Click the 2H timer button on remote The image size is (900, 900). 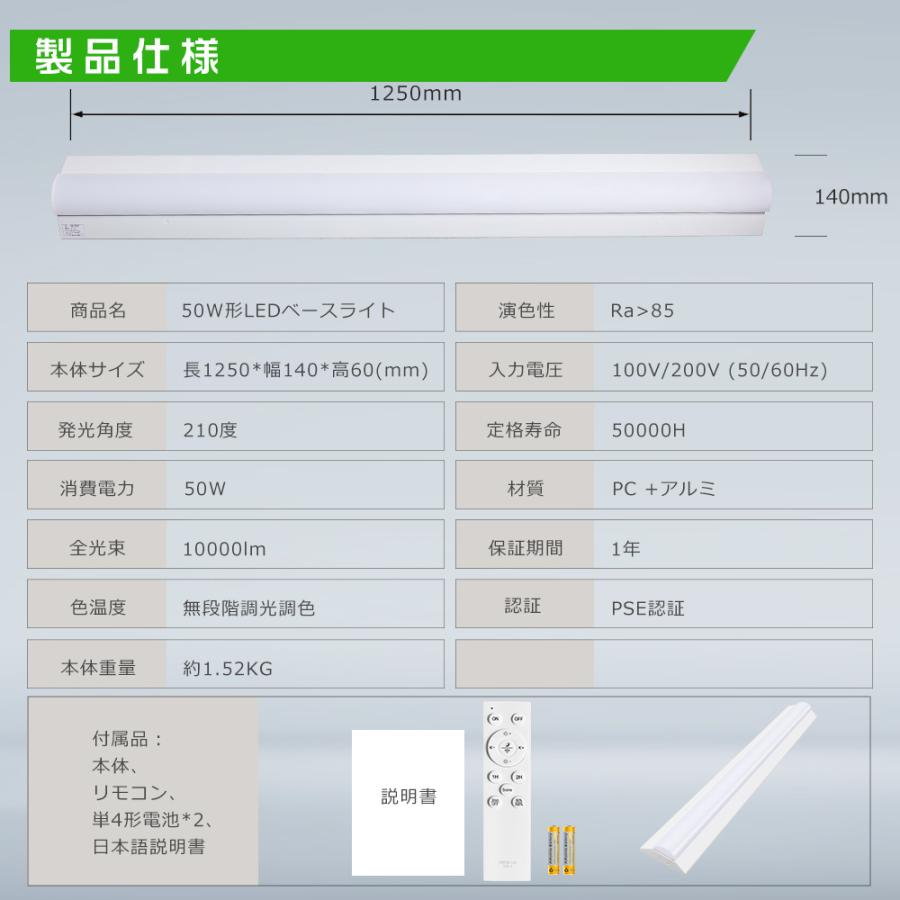coord(518,777)
